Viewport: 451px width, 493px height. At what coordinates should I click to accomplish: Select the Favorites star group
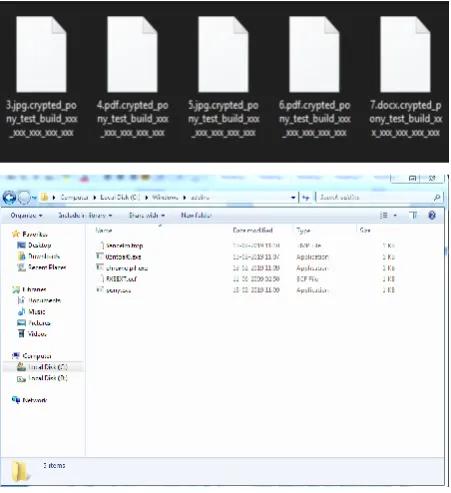coord(30,234)
